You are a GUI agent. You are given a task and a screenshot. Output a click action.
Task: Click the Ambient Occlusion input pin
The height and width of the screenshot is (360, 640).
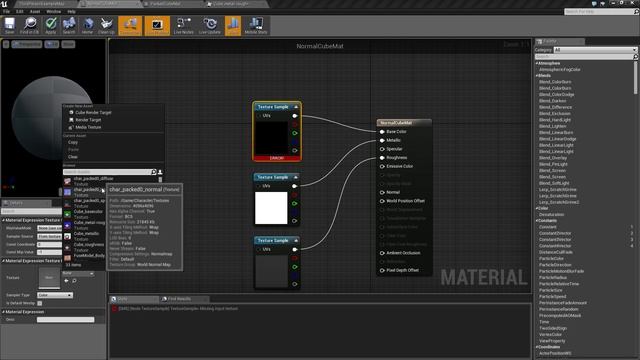pos(382,253)
